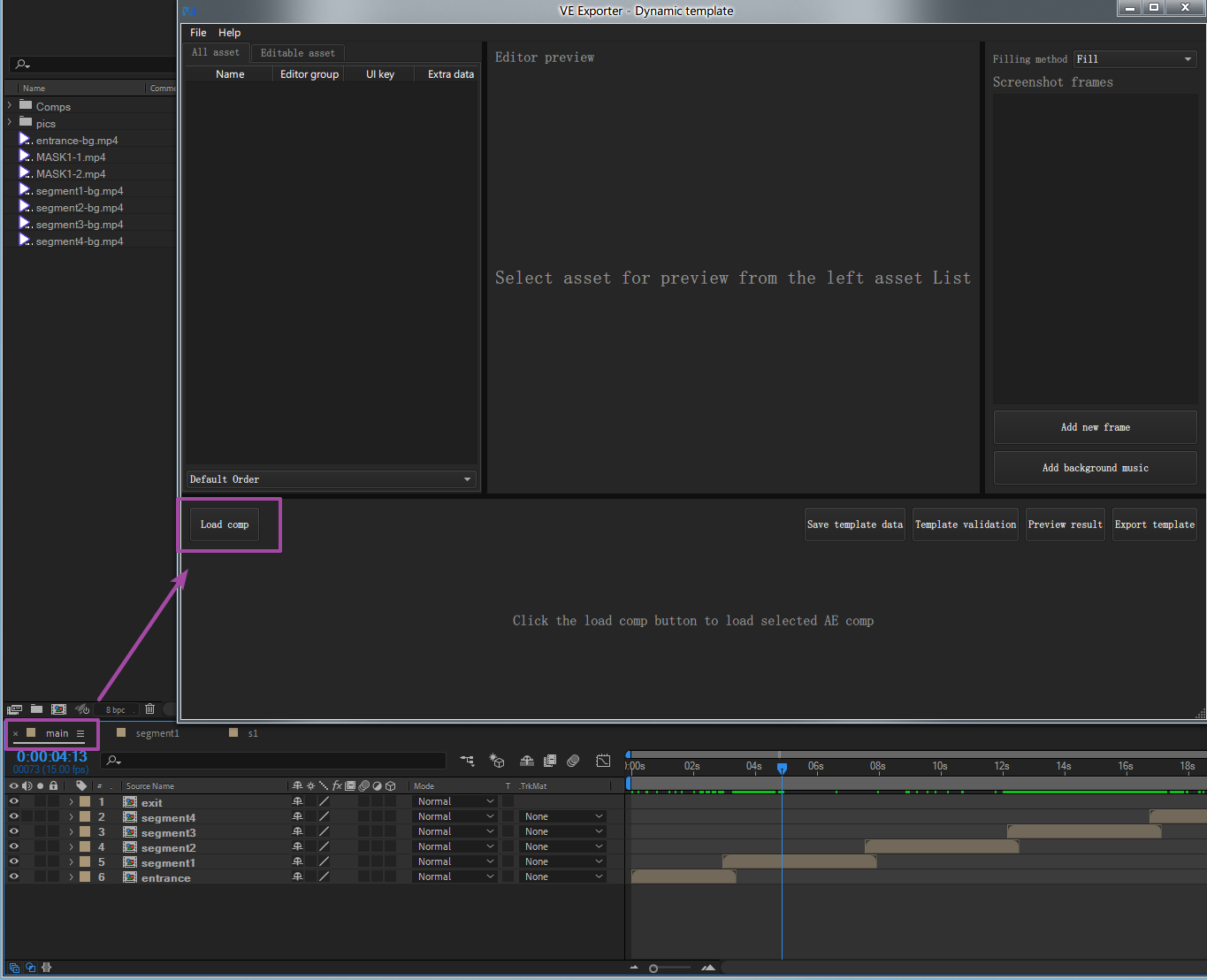The image size is (1207, 980).
Task: Hide the entrance layer
Action: point(13,877)
